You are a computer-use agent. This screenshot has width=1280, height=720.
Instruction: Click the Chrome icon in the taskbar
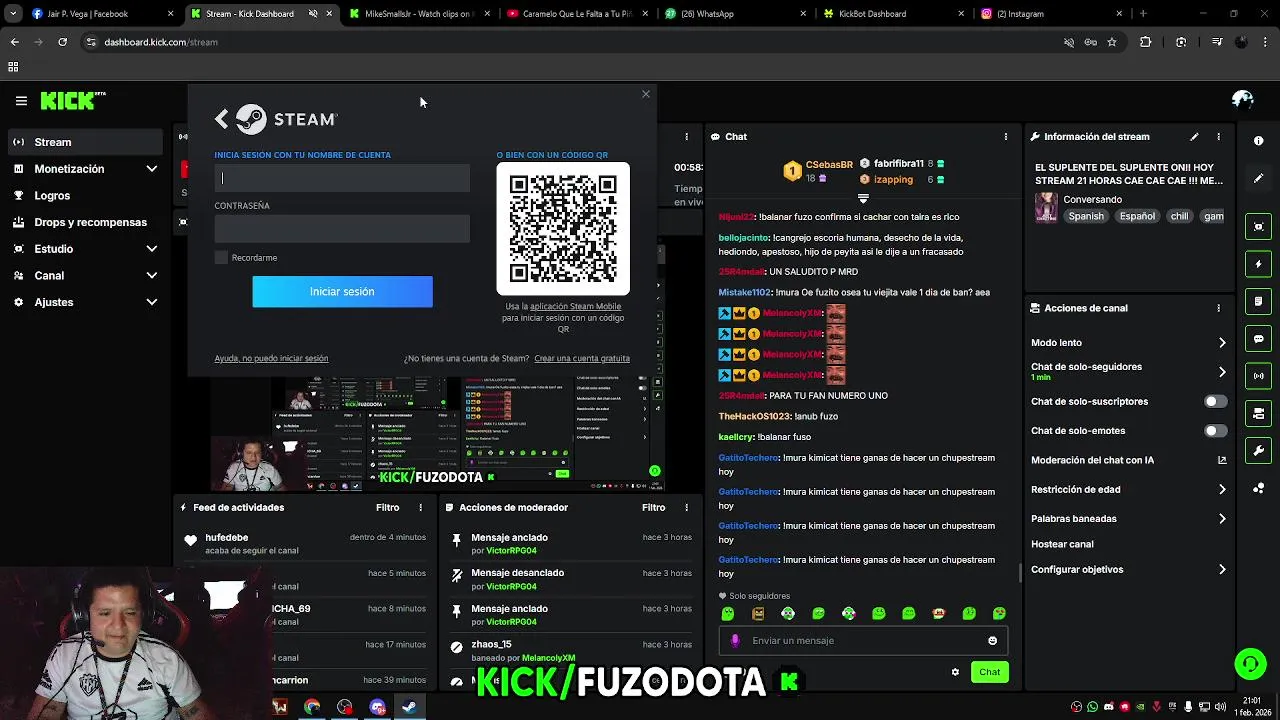click(x=312, y=707)
